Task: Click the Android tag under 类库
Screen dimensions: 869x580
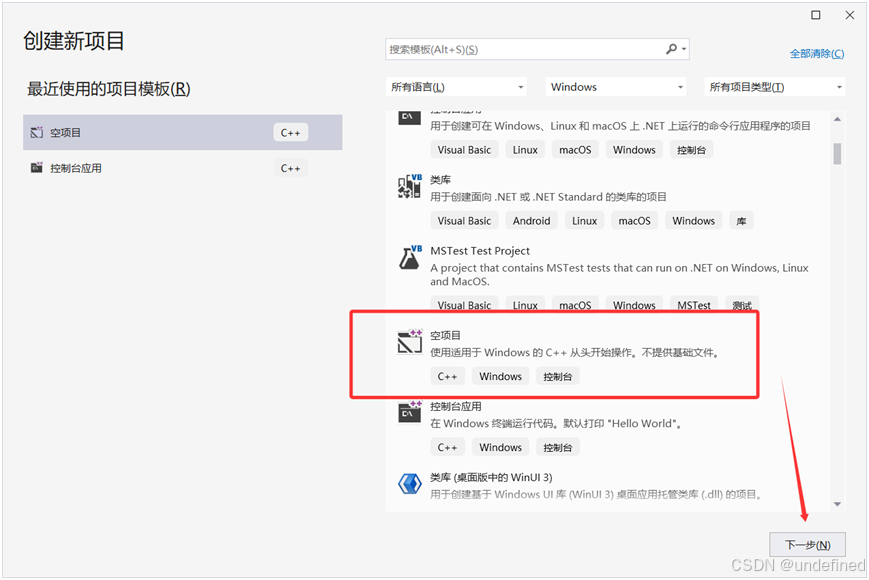Action: click(x=531, y=220)
